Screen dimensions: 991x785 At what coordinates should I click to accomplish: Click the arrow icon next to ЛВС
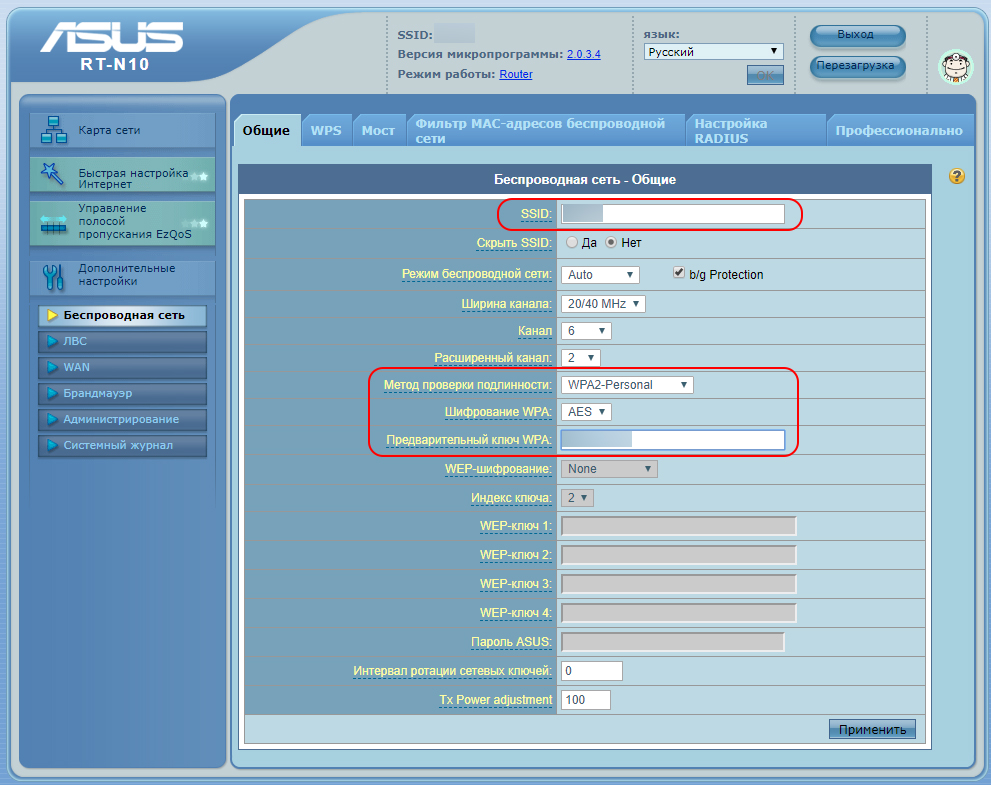point(52,341)
